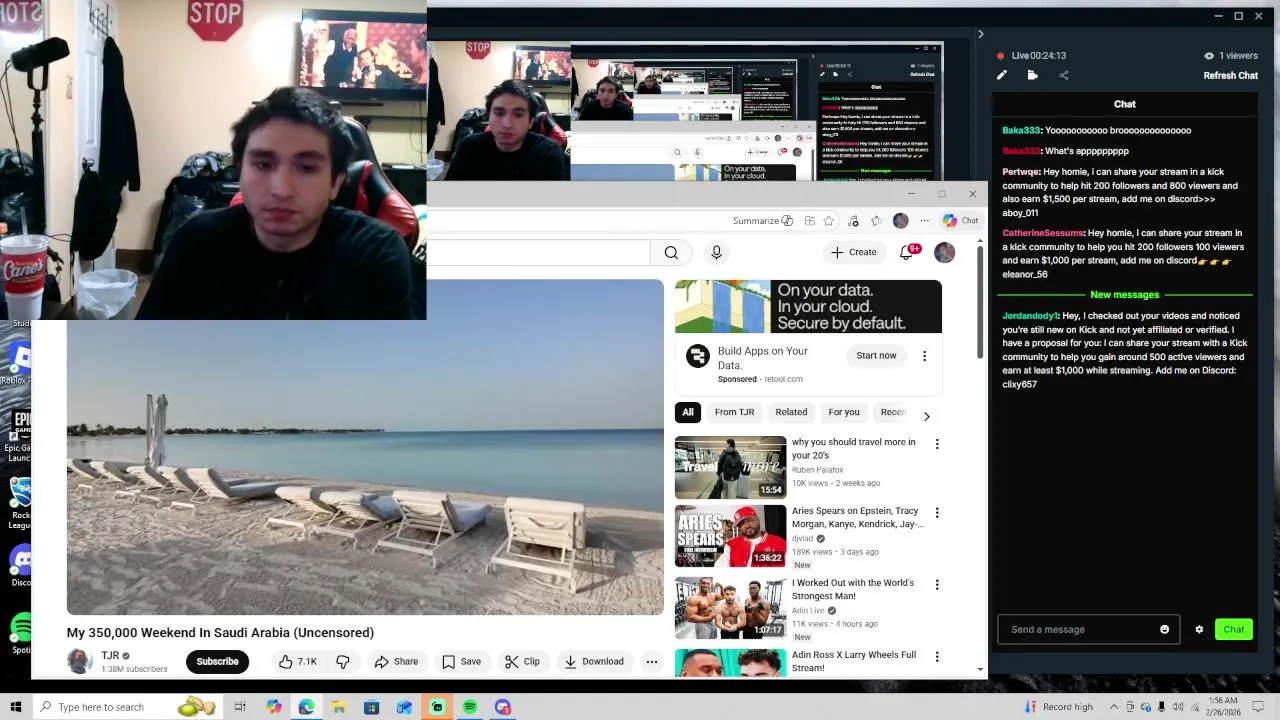1280x720 pixels.
Task: Select the Related filter chip
Action: (x=791, y=412)
